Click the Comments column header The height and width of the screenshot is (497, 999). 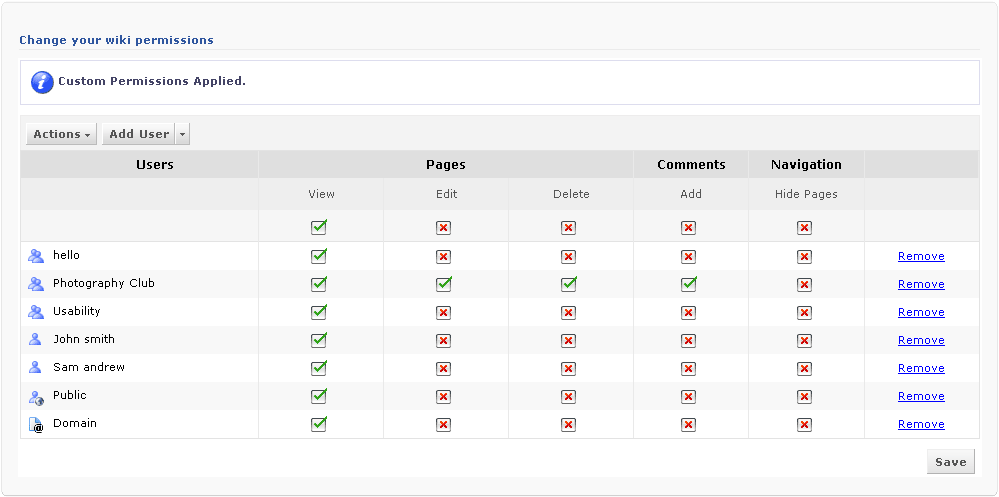point(691,165)
